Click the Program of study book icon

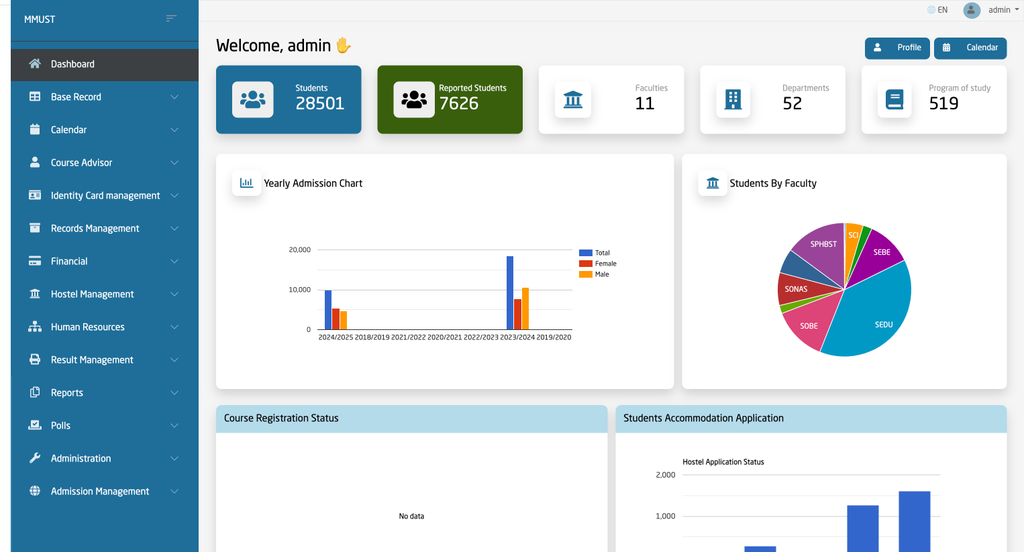[x=894, y=100]
